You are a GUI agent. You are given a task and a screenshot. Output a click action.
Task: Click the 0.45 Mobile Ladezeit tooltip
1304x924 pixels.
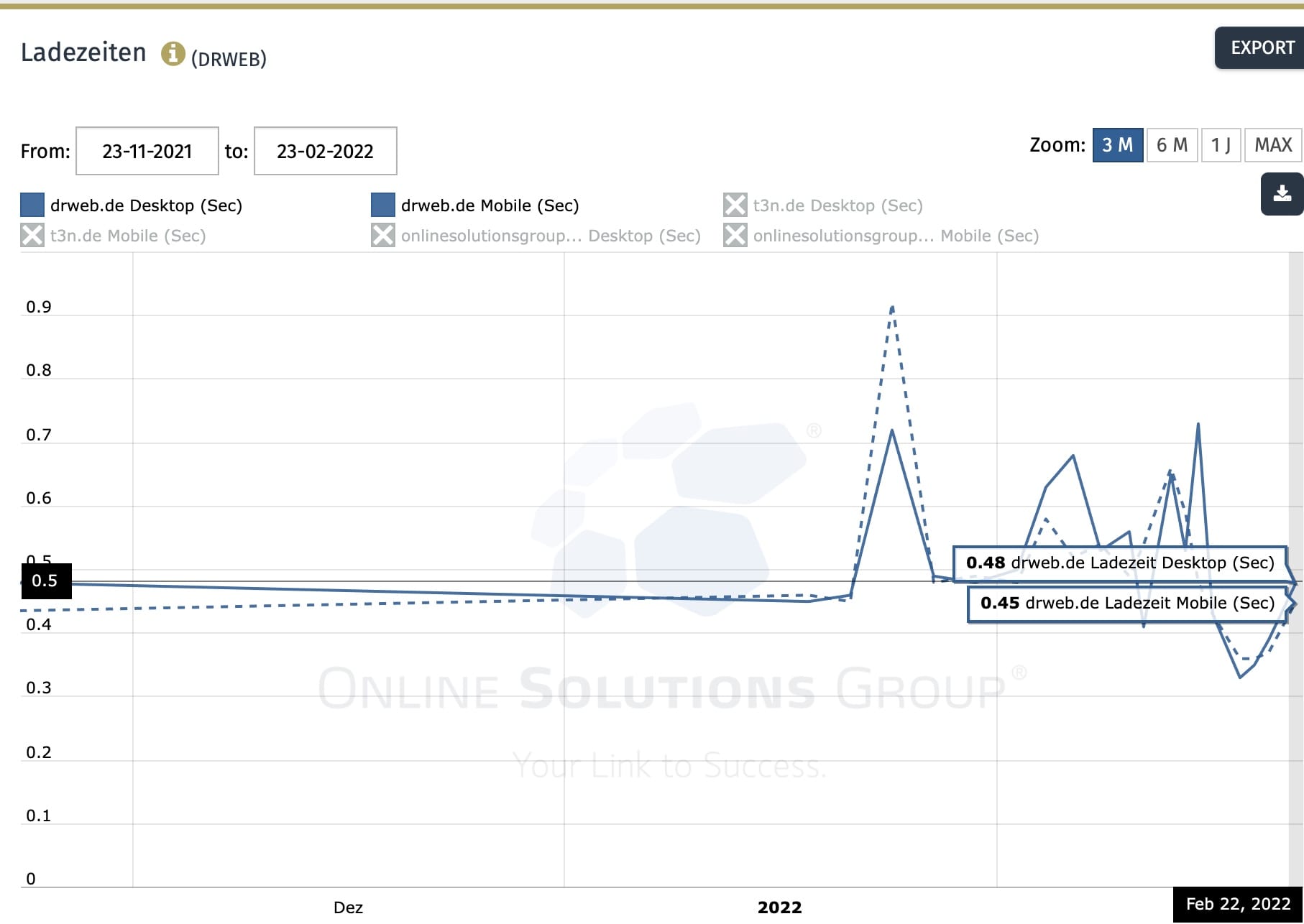[x=1127, y=603]
